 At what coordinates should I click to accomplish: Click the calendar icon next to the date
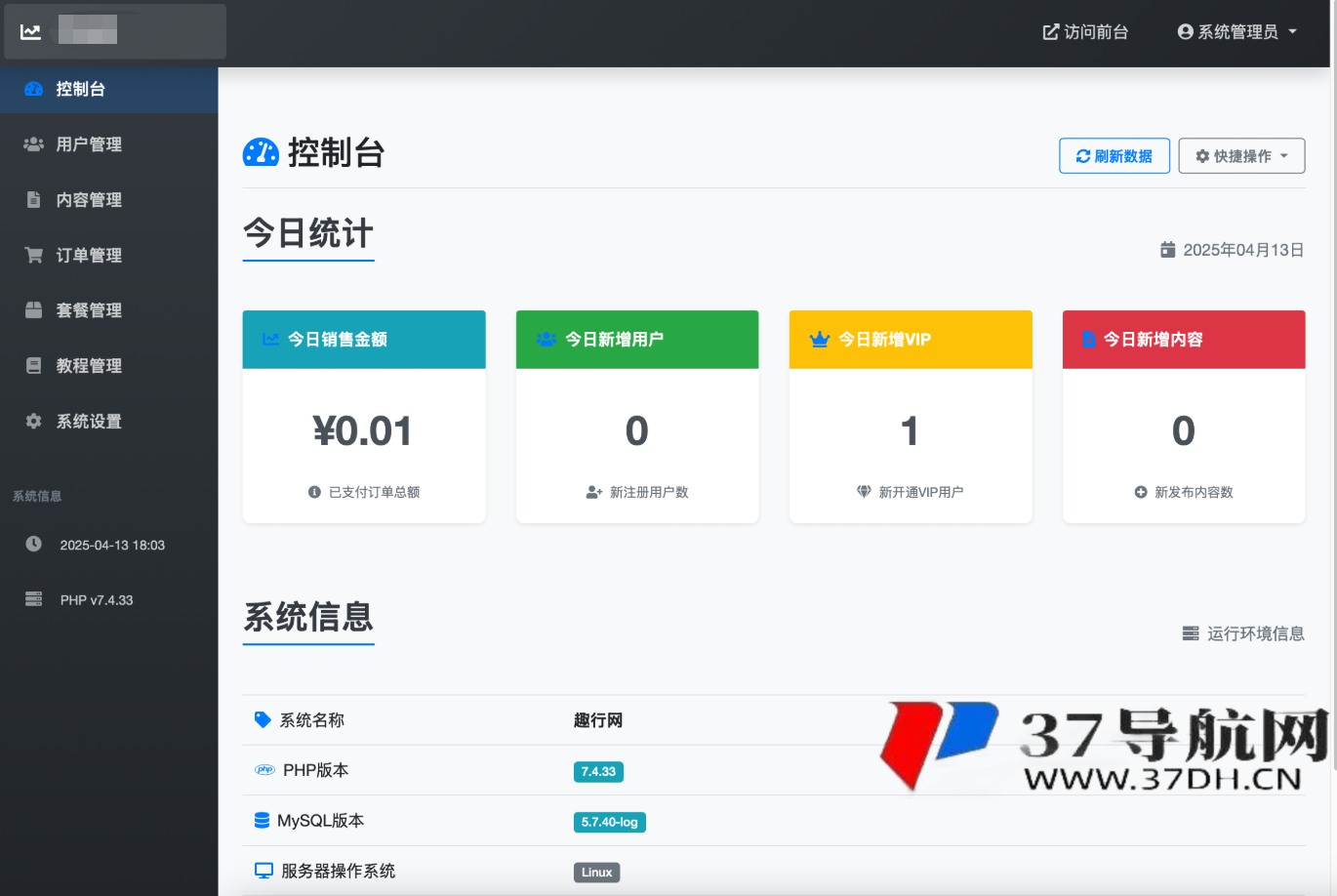pyautogui.click(x=1167, y=249)
